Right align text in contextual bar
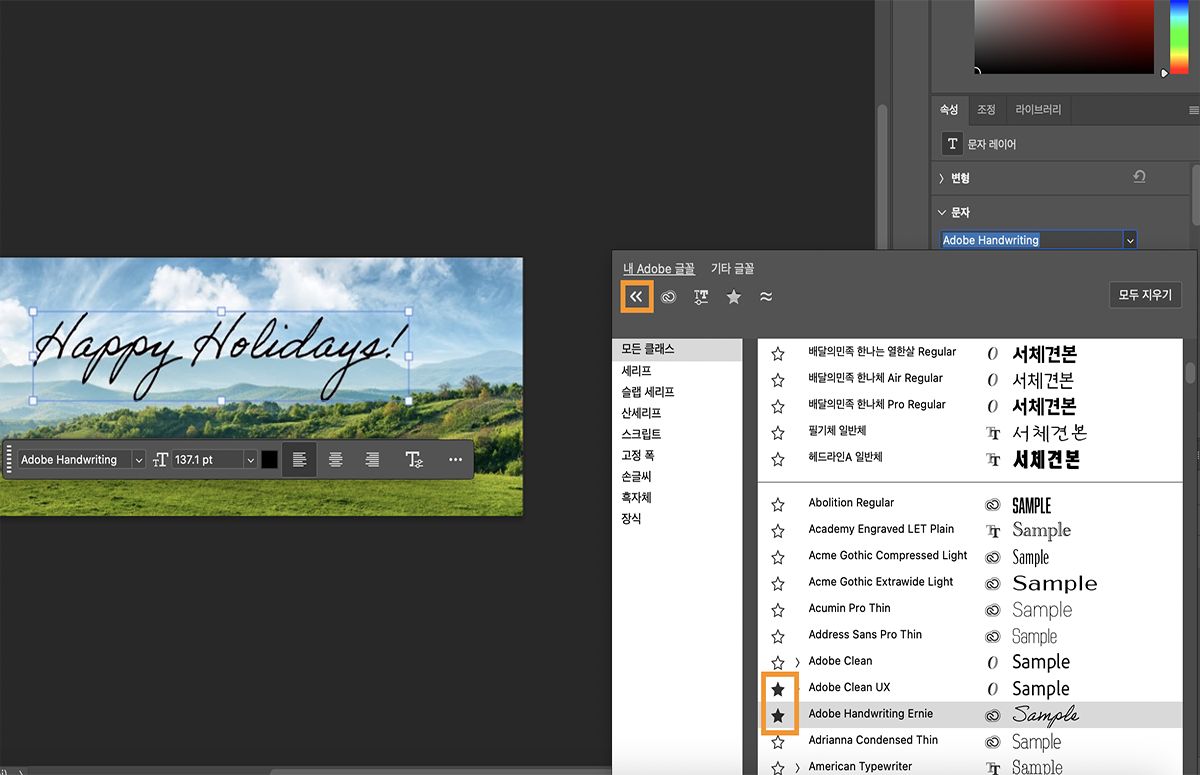The width and height of the screenshot is (1200, 775). click(x=372, y=460)
